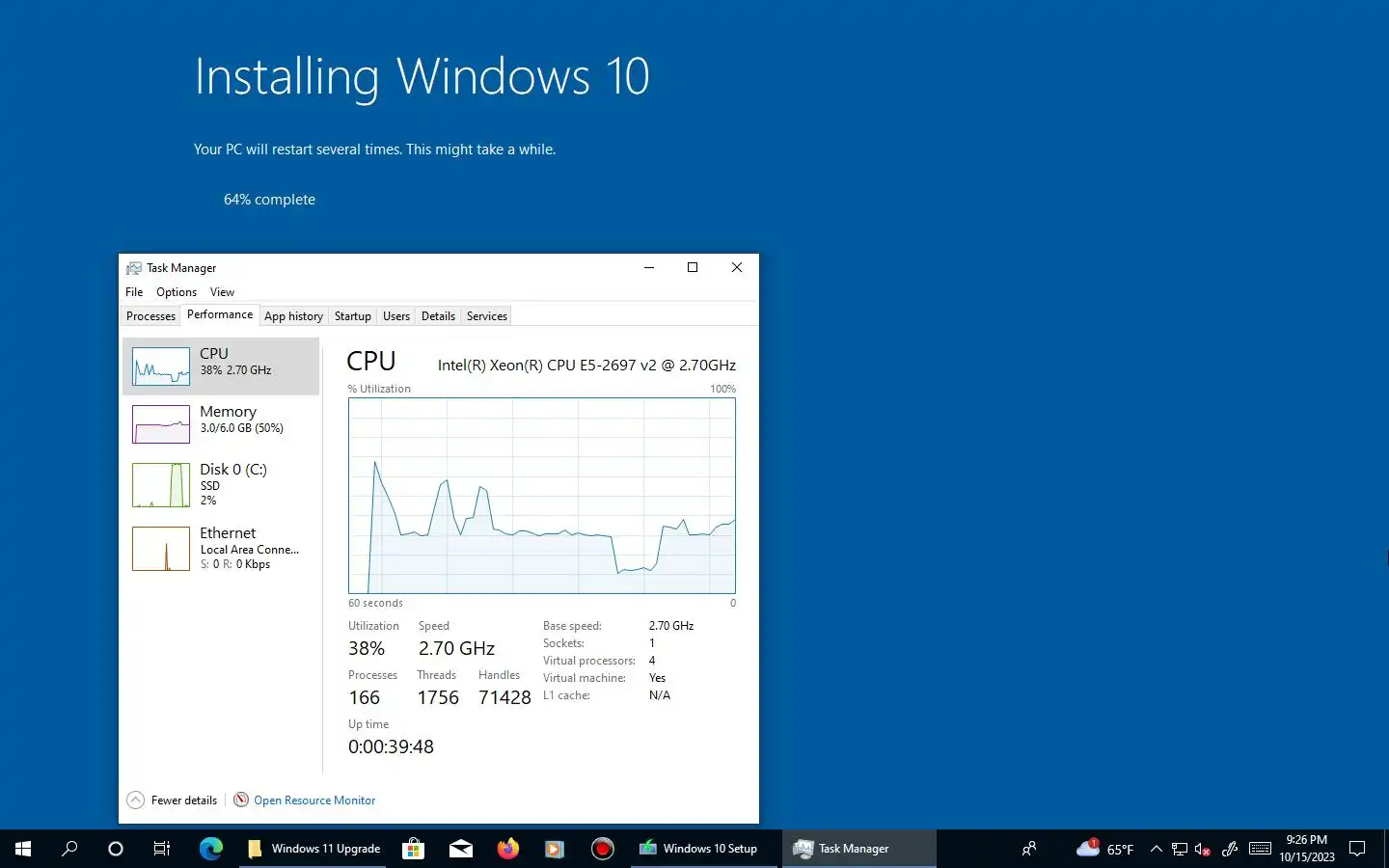The height and width of the screenshot is (868, 1389).
Task: Select the Ethernet mini graph thumbnail
Action: (x=161, y=549)
